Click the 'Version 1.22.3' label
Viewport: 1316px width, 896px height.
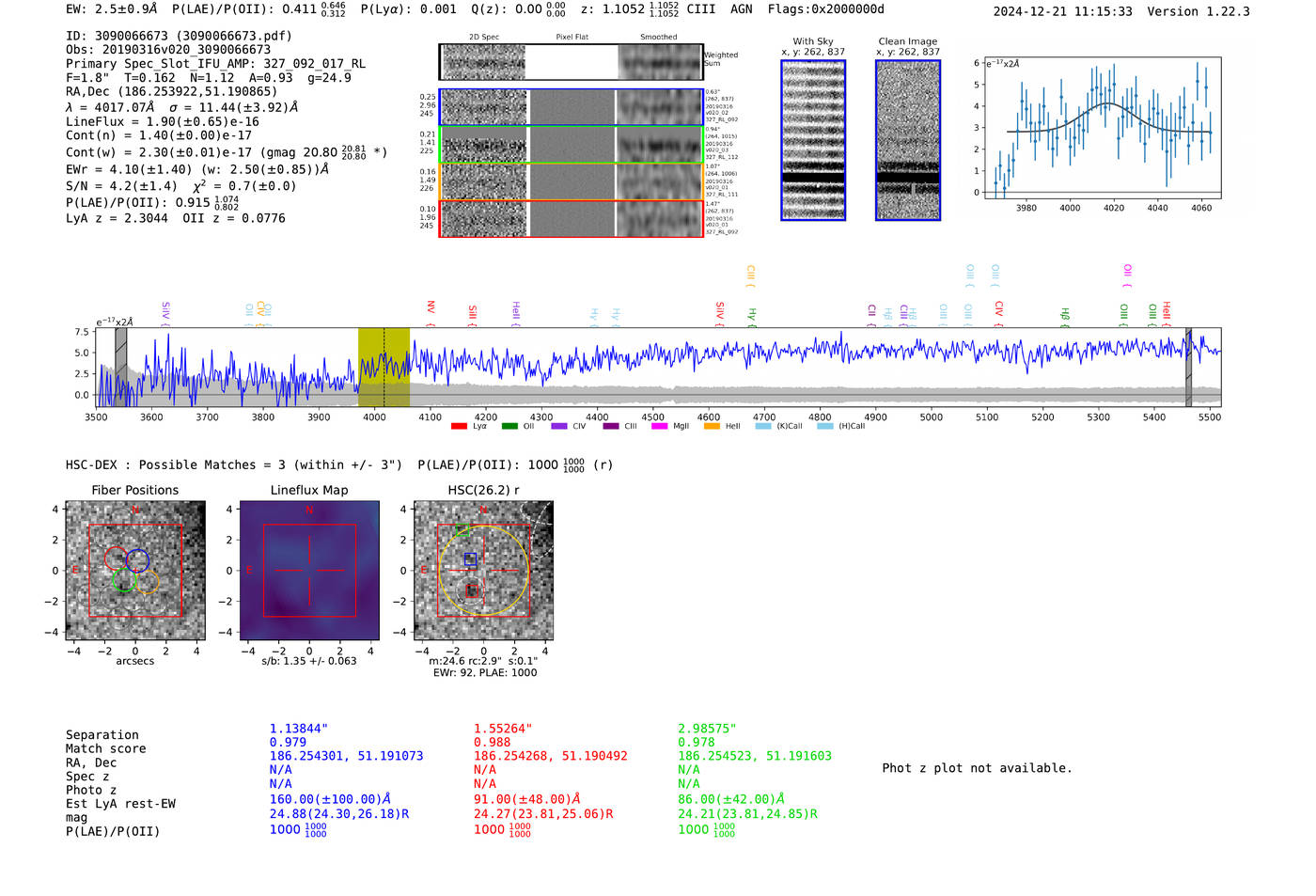tap(1198, 11)
